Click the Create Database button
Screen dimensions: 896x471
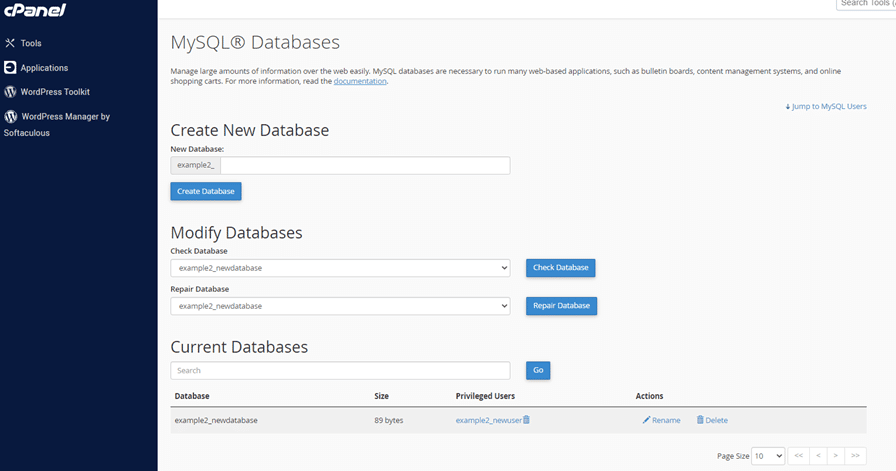[206, 191]
